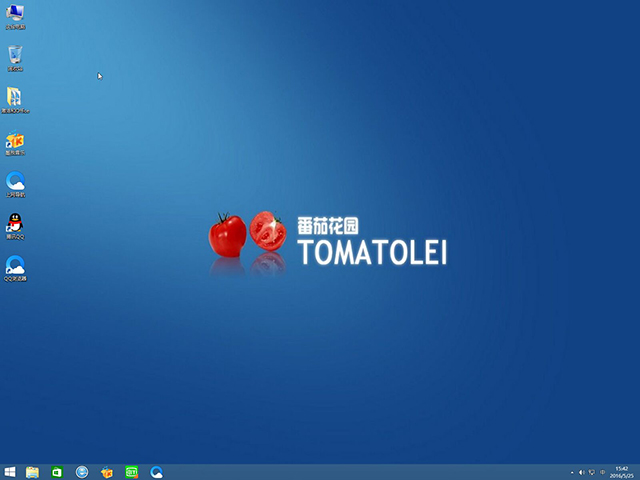Launch QQ Browser from the desktop
The image size is (640, 480).
tap(15, 266)
